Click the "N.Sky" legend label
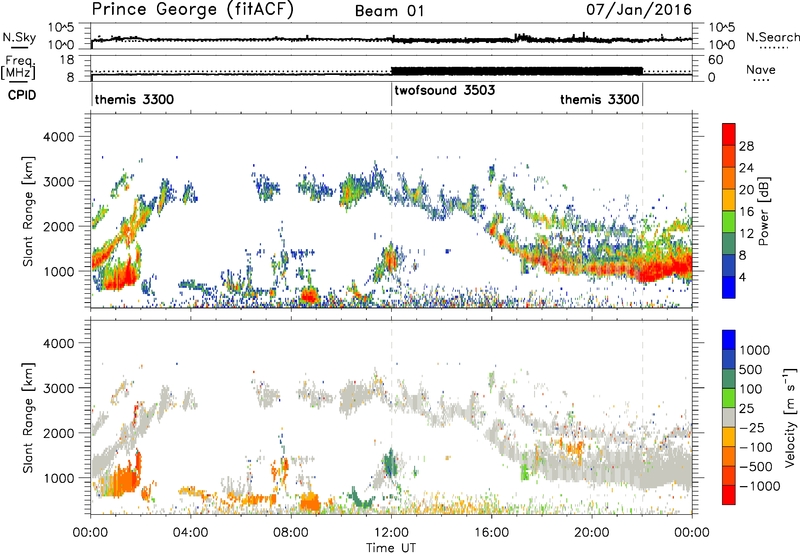 click(19, 37)
